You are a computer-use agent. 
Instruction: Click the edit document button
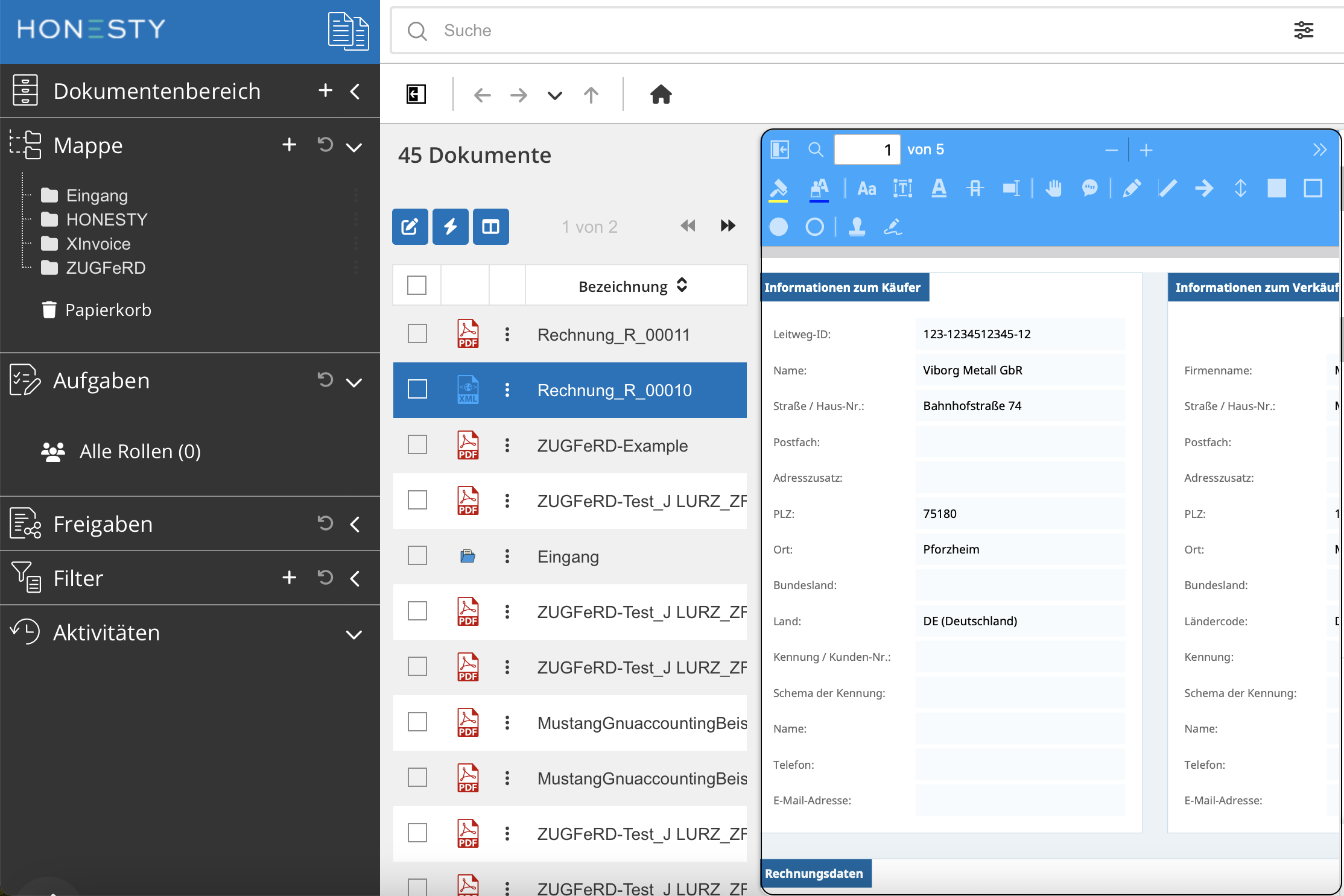pyautogui.click(x=410, y=227)
